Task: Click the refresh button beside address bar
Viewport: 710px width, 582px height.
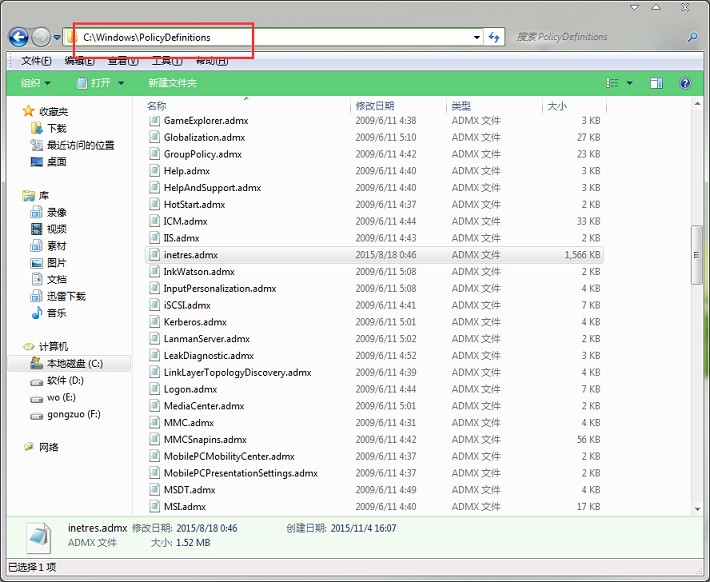Action: tap(494, 38)
